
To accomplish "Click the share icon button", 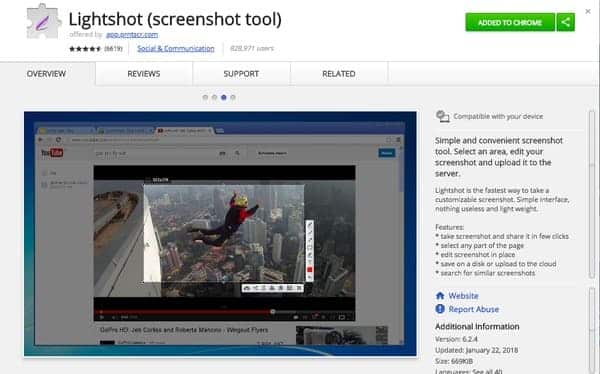I will pyautogui.click(x=566, y=22).
